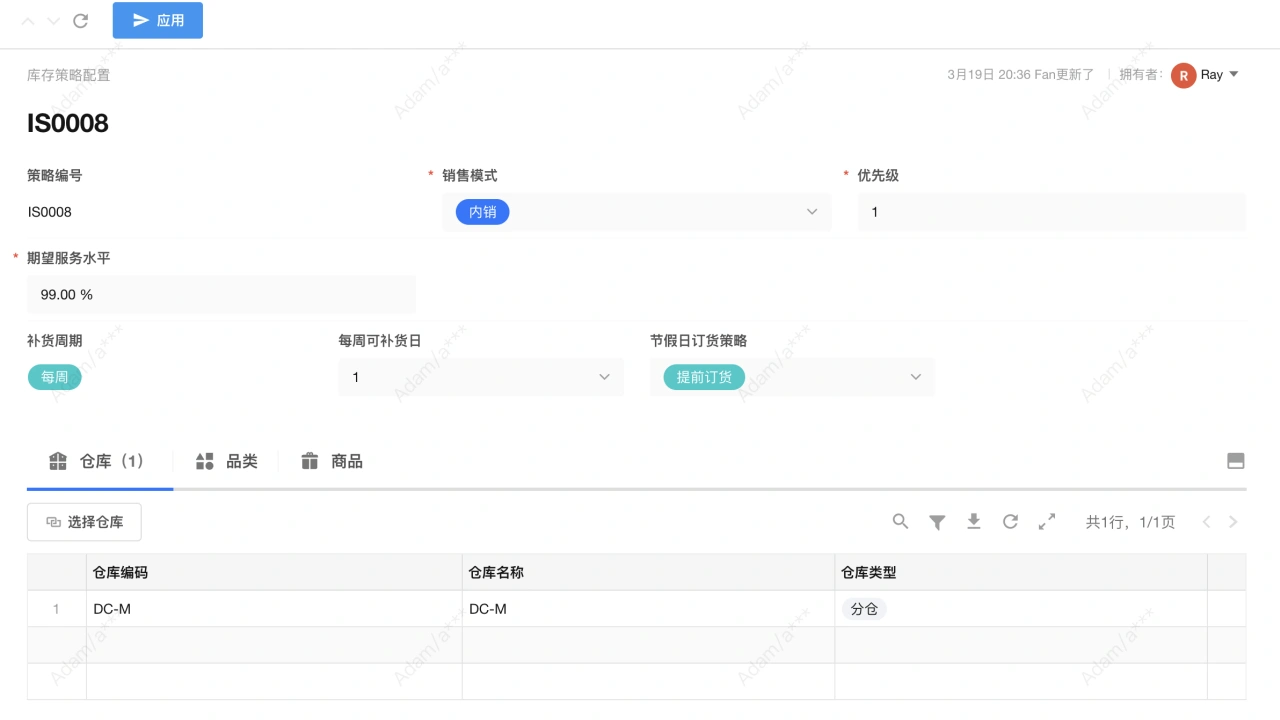
Task: Open the 每周可补货日 dropdown
Action: click(603, 377)
